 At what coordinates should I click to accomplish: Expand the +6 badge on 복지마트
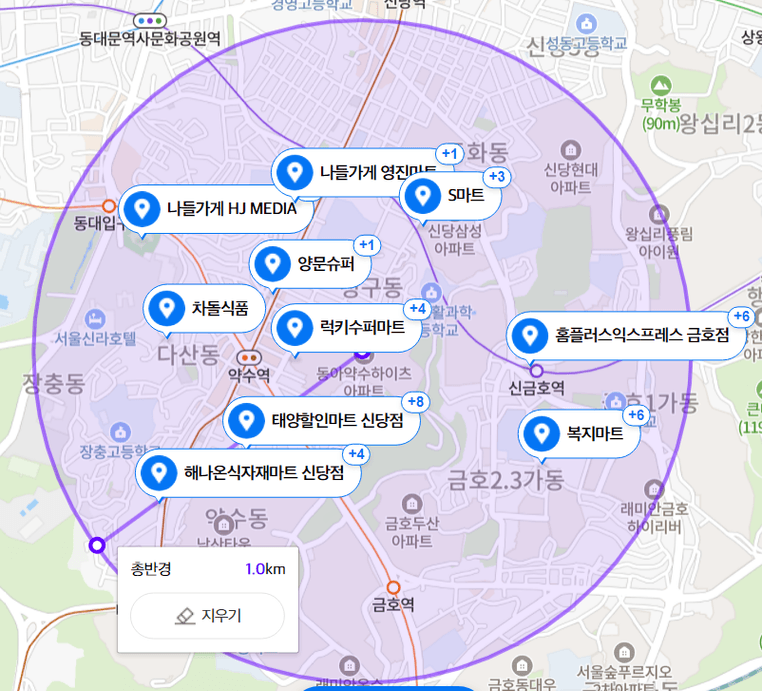[x=636, y=415]
